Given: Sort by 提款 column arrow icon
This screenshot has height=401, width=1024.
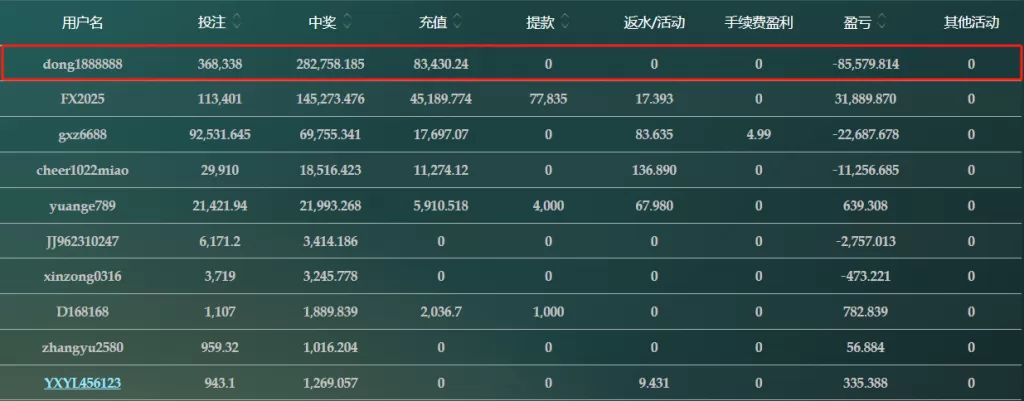Looking at the screenshot, I should (x=565, y=23).
